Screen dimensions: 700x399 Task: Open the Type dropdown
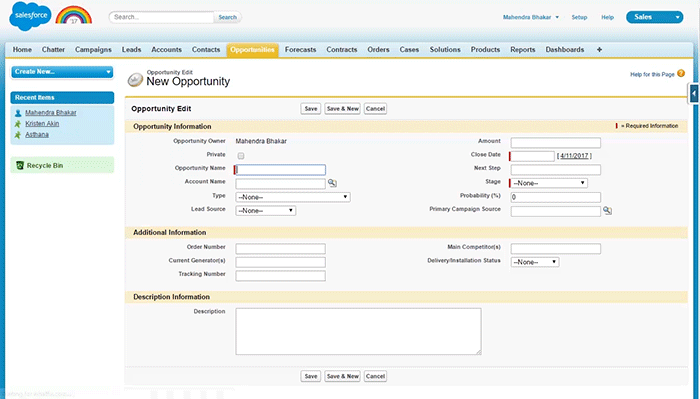pyautogui.click(x=293, y=197)
